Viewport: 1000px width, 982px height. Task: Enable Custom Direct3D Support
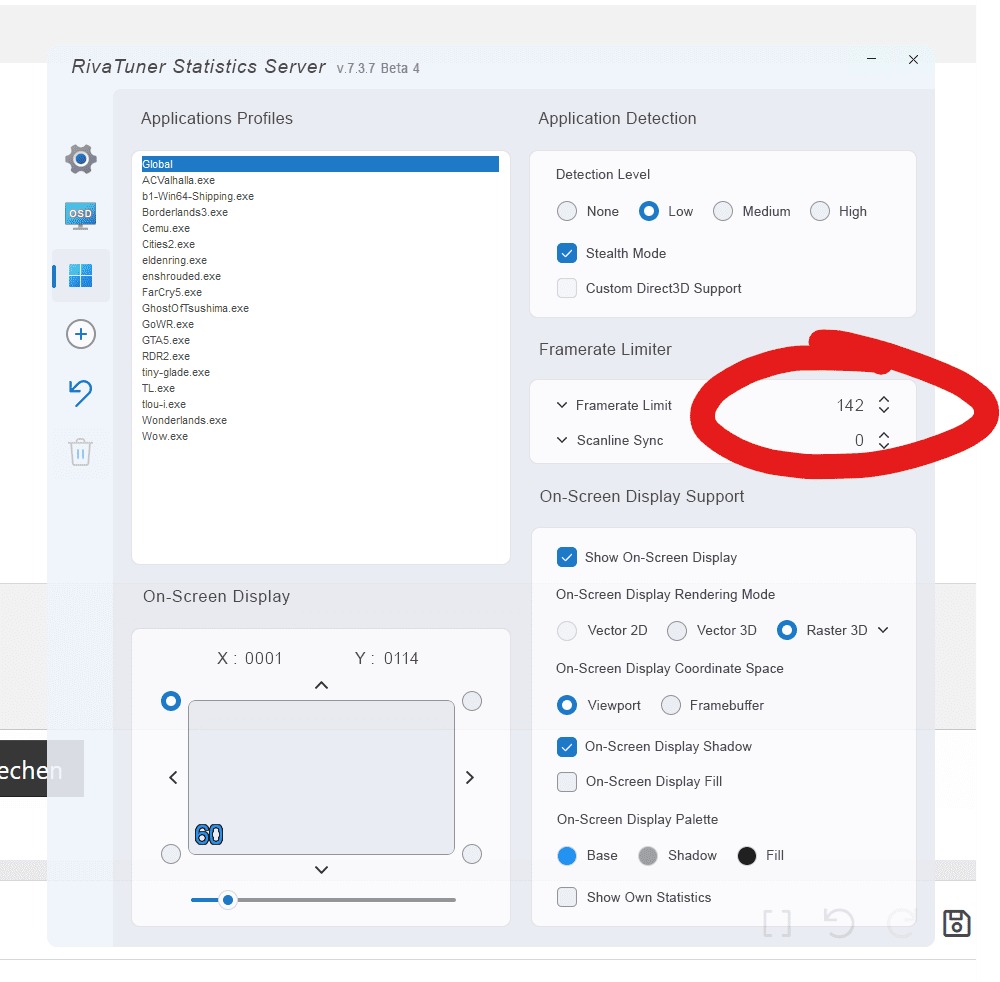566,288
